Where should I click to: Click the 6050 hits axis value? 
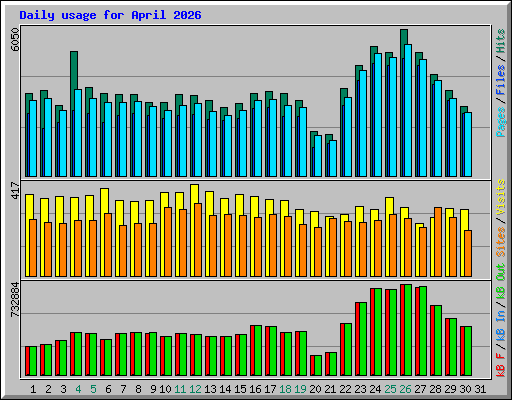(15, 40)
